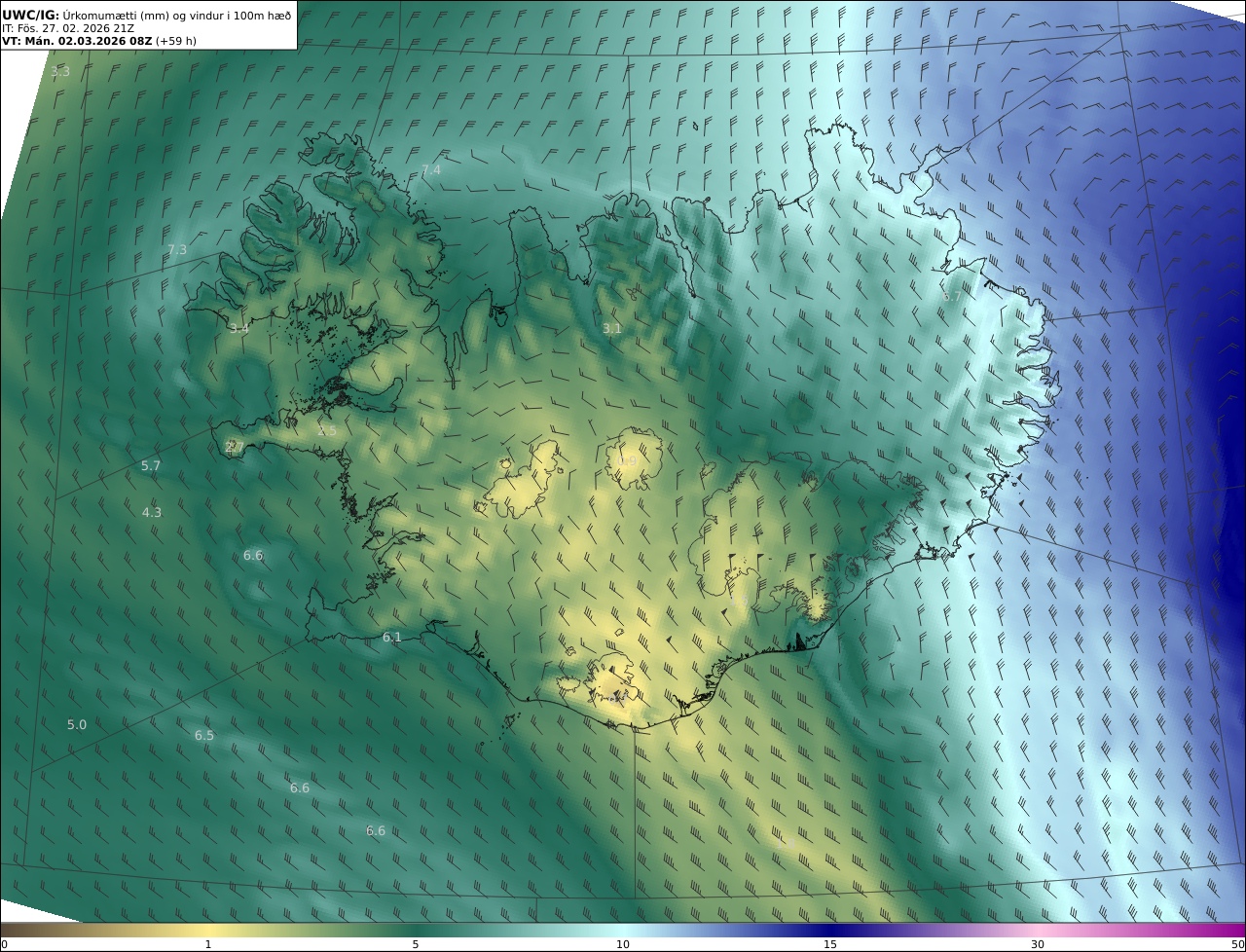This screenshot has width=1246, height=952.
Task: Click the color scale tick label "0"
Action: point(4,944)
